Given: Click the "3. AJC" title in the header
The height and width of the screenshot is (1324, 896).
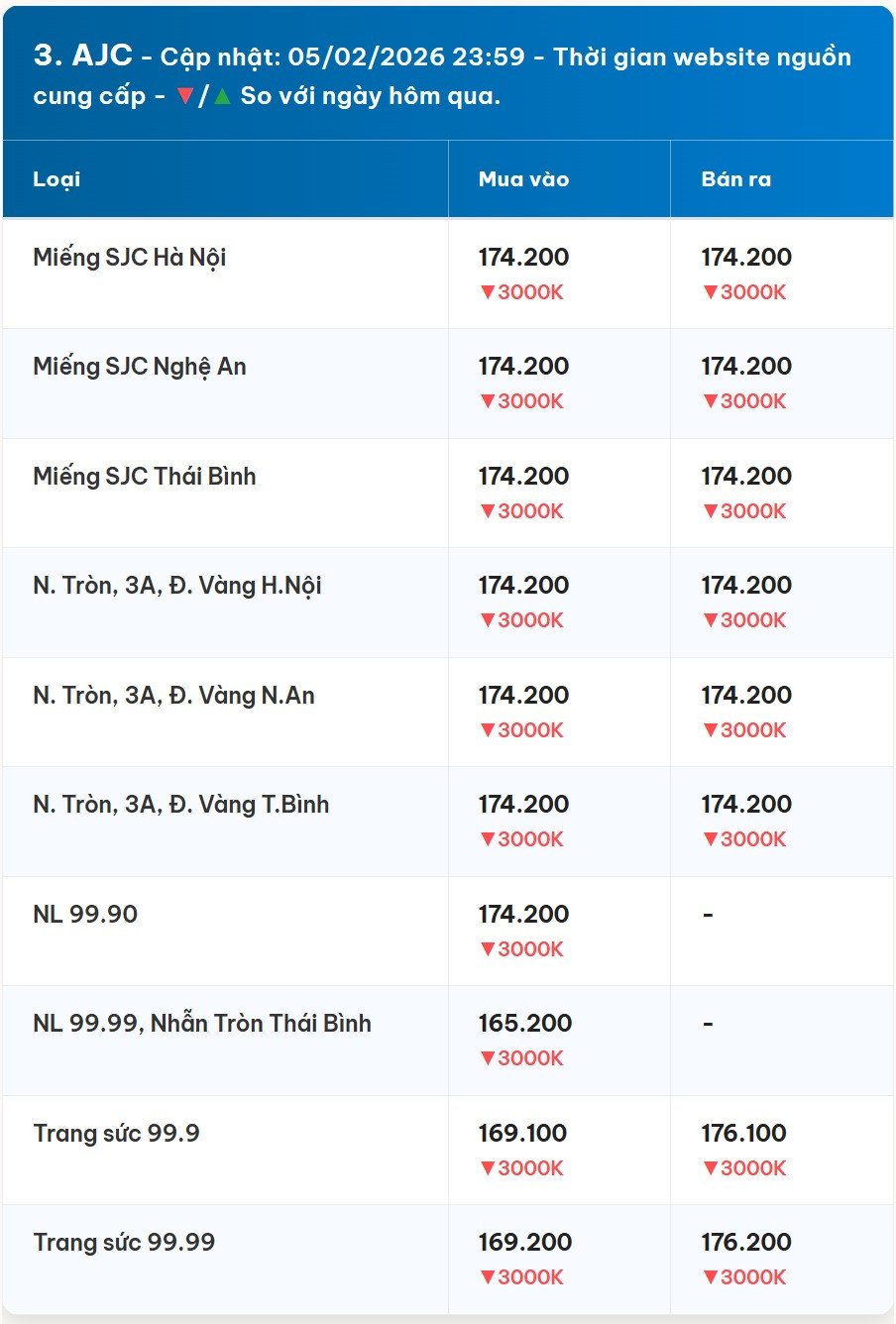Looking at the screenshot, I should [x=82, y=55].
